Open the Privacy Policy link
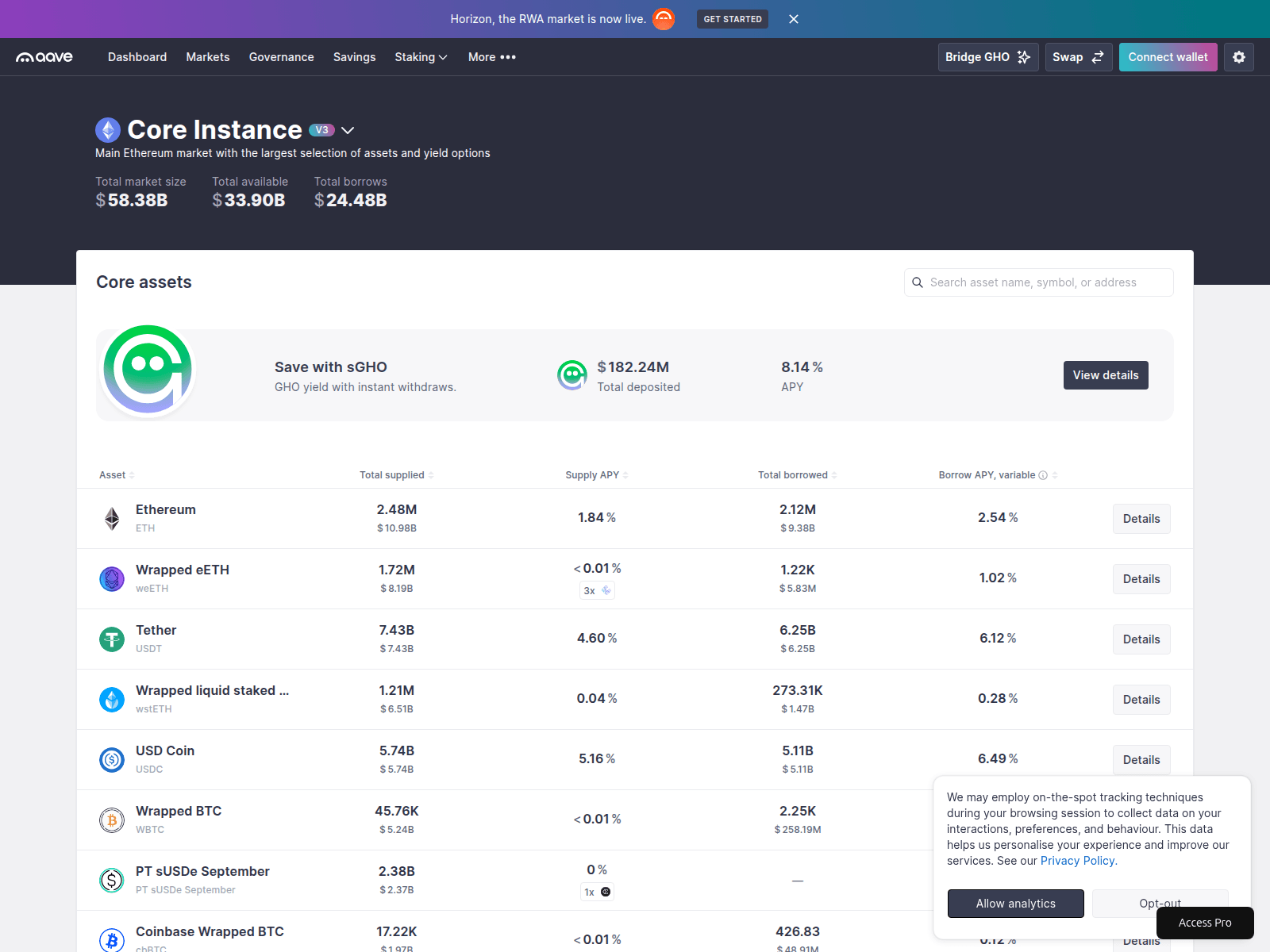The width and height of the screenshot is (1270, 952). click(x=1077, y=861)
